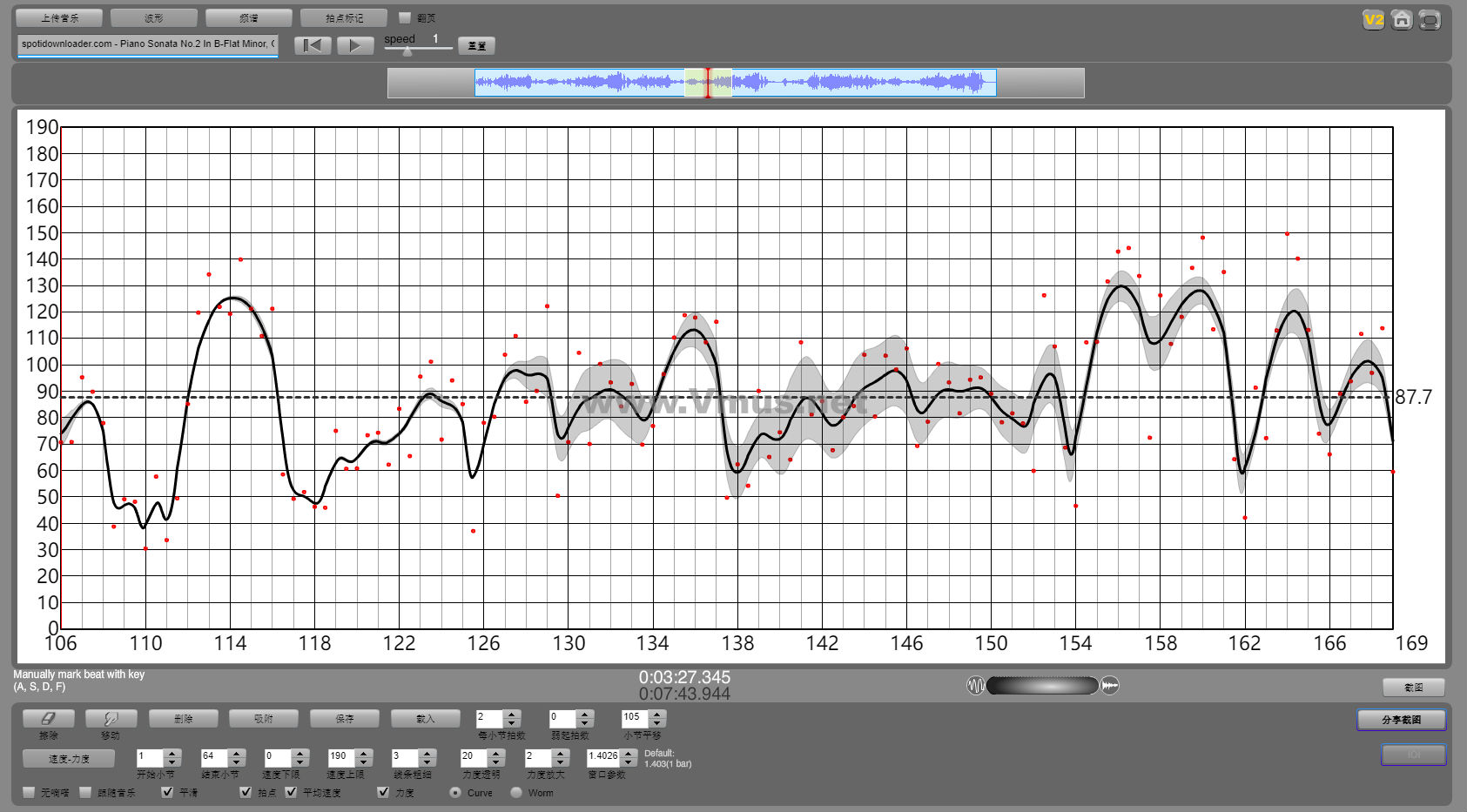Viewport: 1467px width, 812px height.
Task: Increase the 每小节拍数 beats-per-bar stepper
Action: tap(512, 715)
